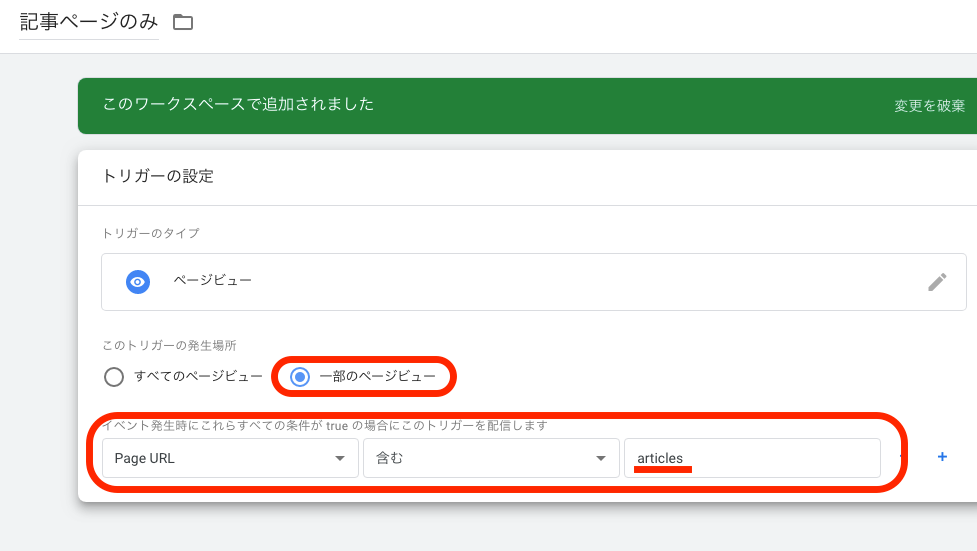Edit the trigger name 記事ページのみ
The width and height of the screenshot is (977, 551).
[x=89, y=22]
